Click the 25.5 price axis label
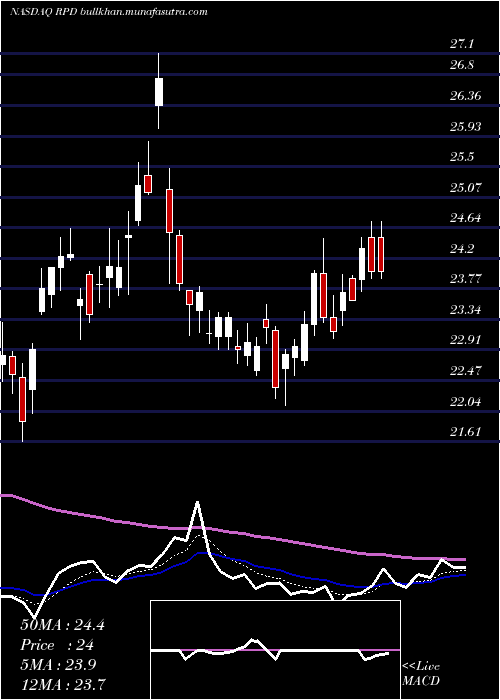Image resolution: width=500 pixels, height=700 pixels. pos(462,157)
